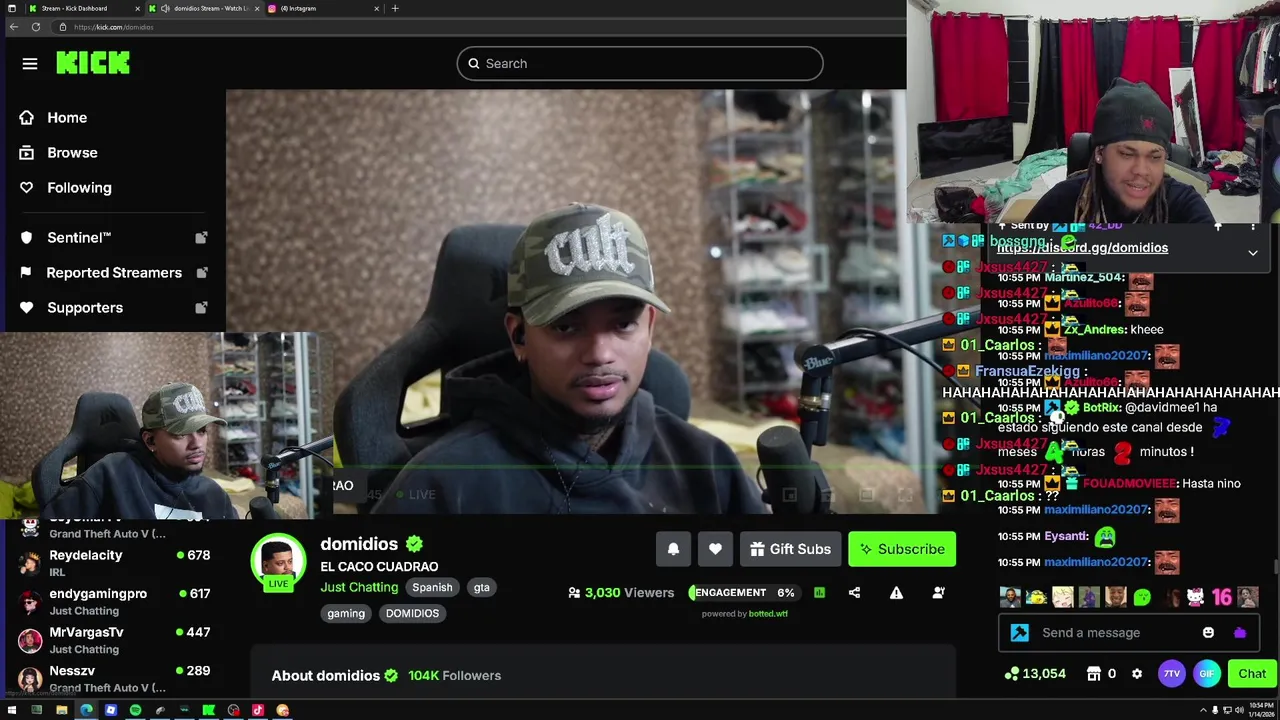Select the Spanish tag
Image resolution: width=1280 pixels, height=720 pixels.
tap(432, 588)
